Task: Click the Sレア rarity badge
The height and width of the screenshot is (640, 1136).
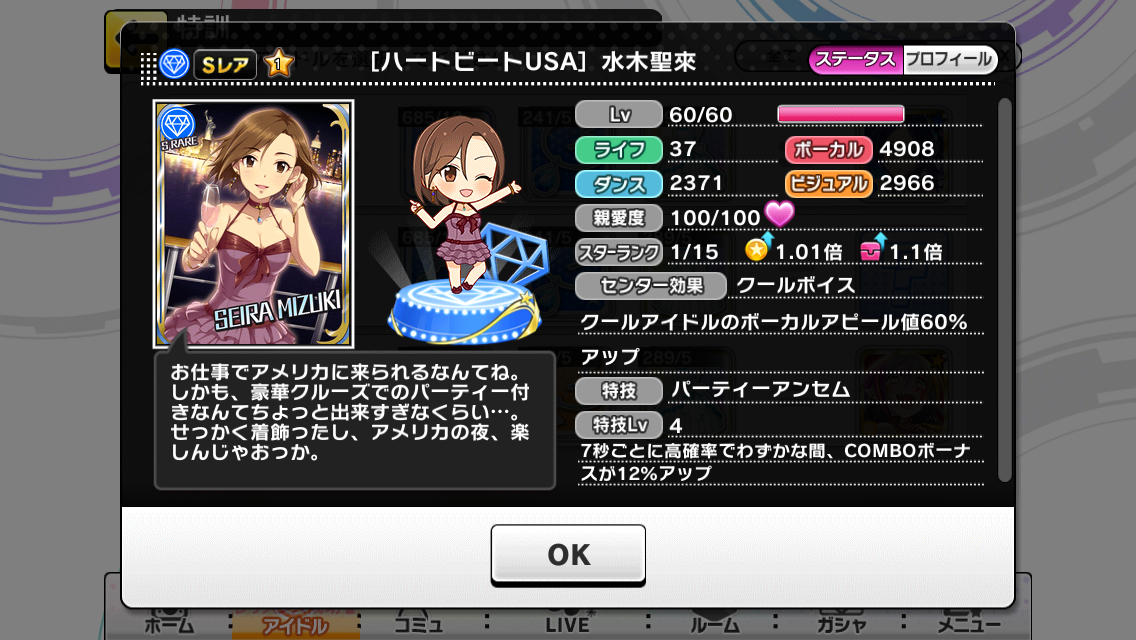Action: coord(225,65)
